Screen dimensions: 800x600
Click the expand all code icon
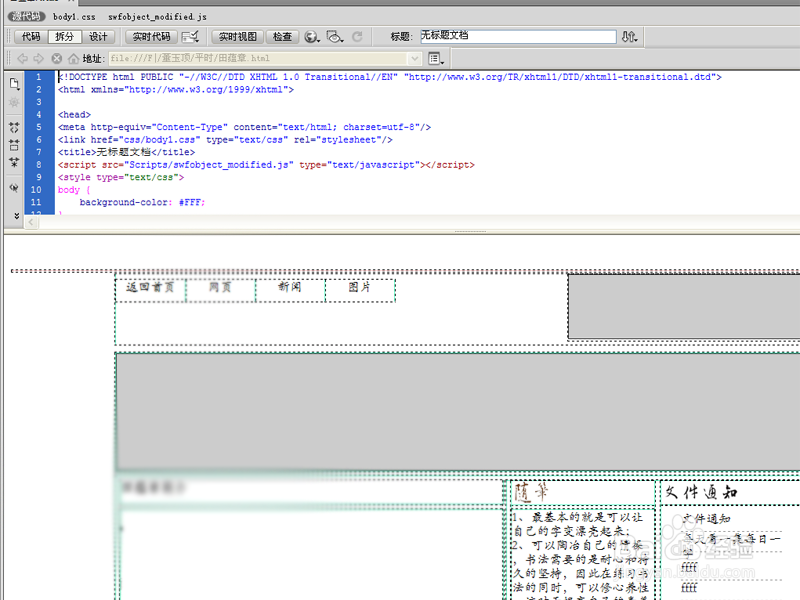pyautogui.click(x=14, y=163)
